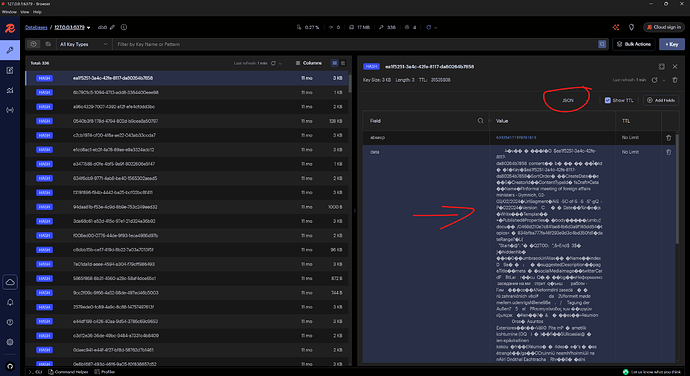Open the Pub/Sub sidebar icon
The height and width of the screenshot is (376, 690).
(x=10, y=110)
